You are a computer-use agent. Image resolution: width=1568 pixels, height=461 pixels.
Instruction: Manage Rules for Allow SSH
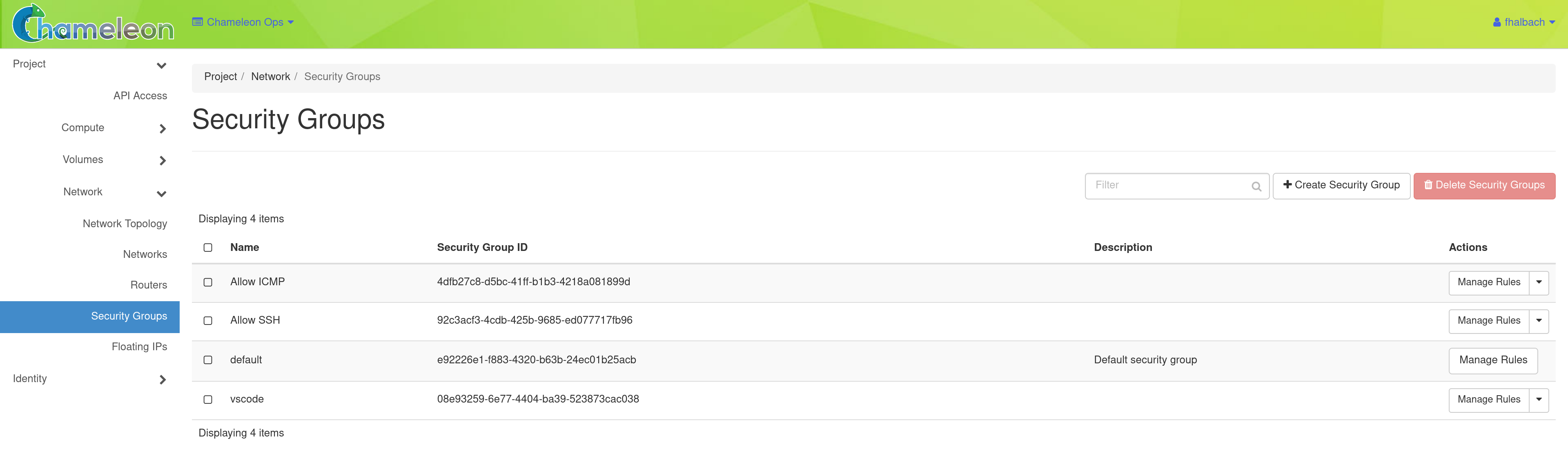coord(1488,321)
